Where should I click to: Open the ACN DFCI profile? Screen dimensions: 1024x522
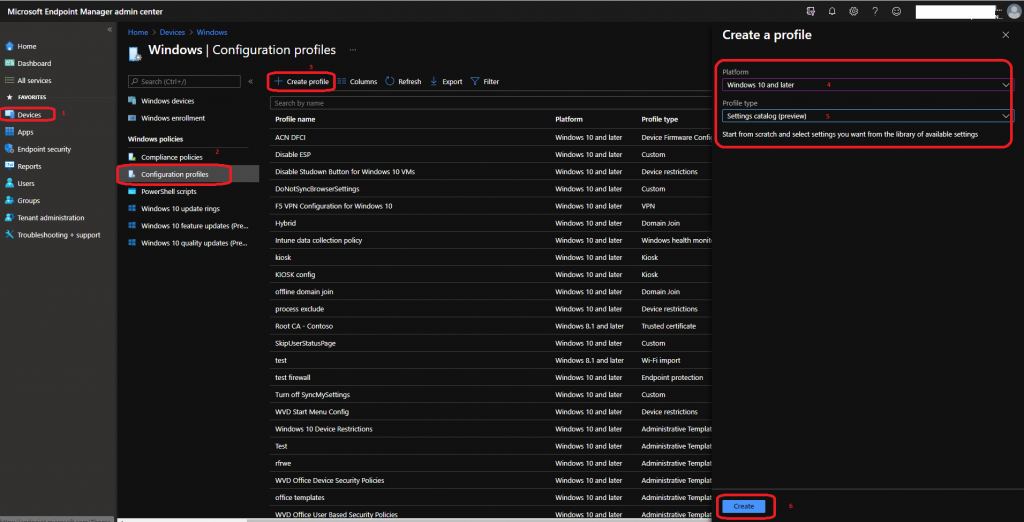point(290,137)
